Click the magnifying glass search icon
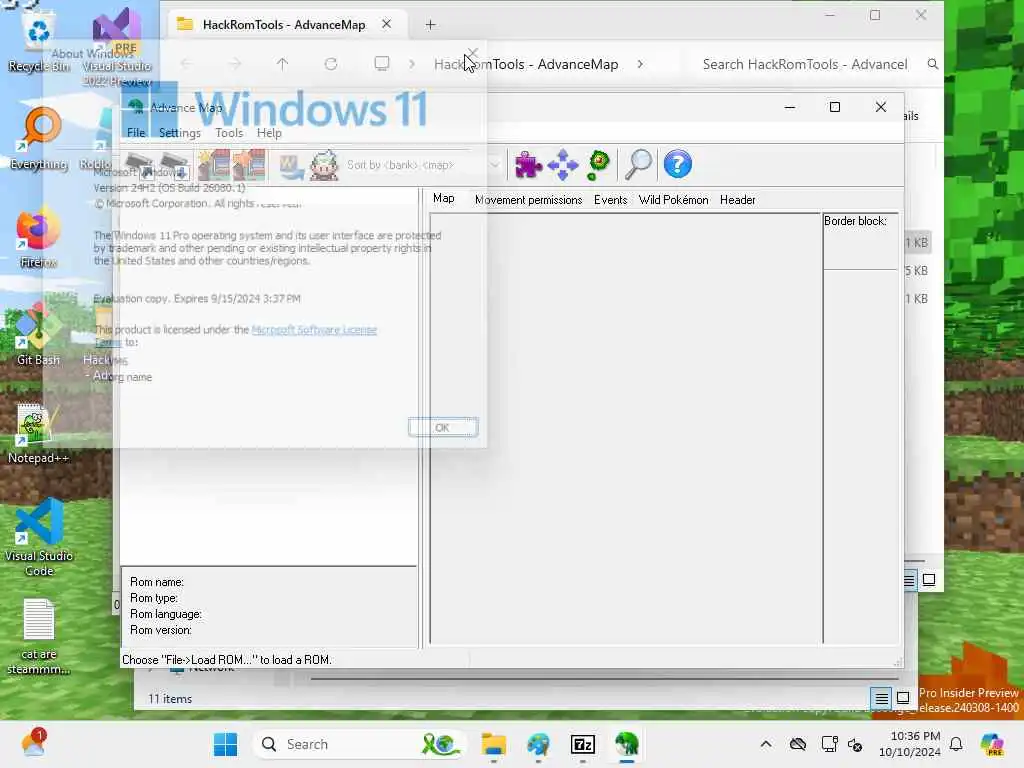1024x768 pixels. [638, 165]
